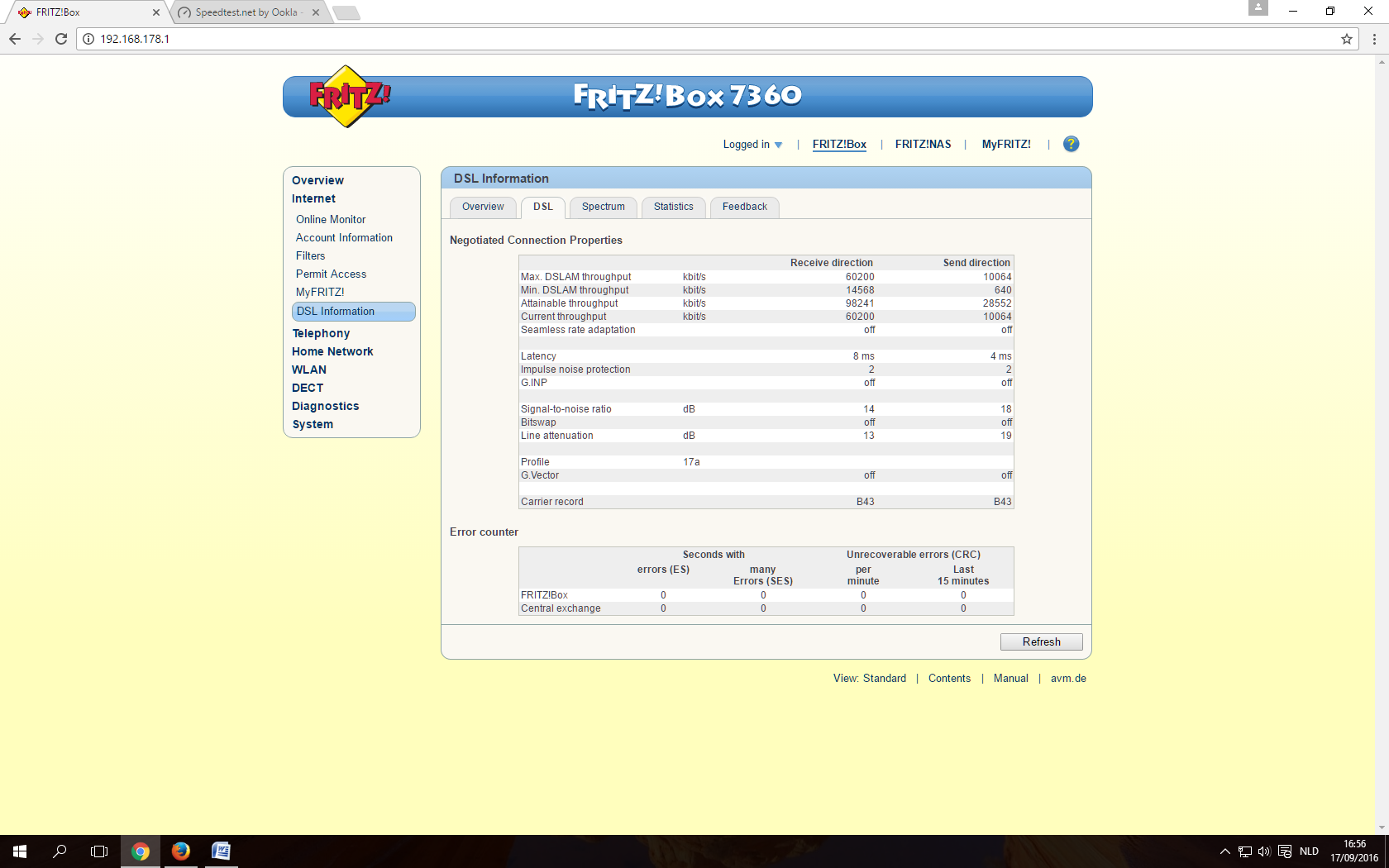Open the Statistics tab

tap(673, 207)
